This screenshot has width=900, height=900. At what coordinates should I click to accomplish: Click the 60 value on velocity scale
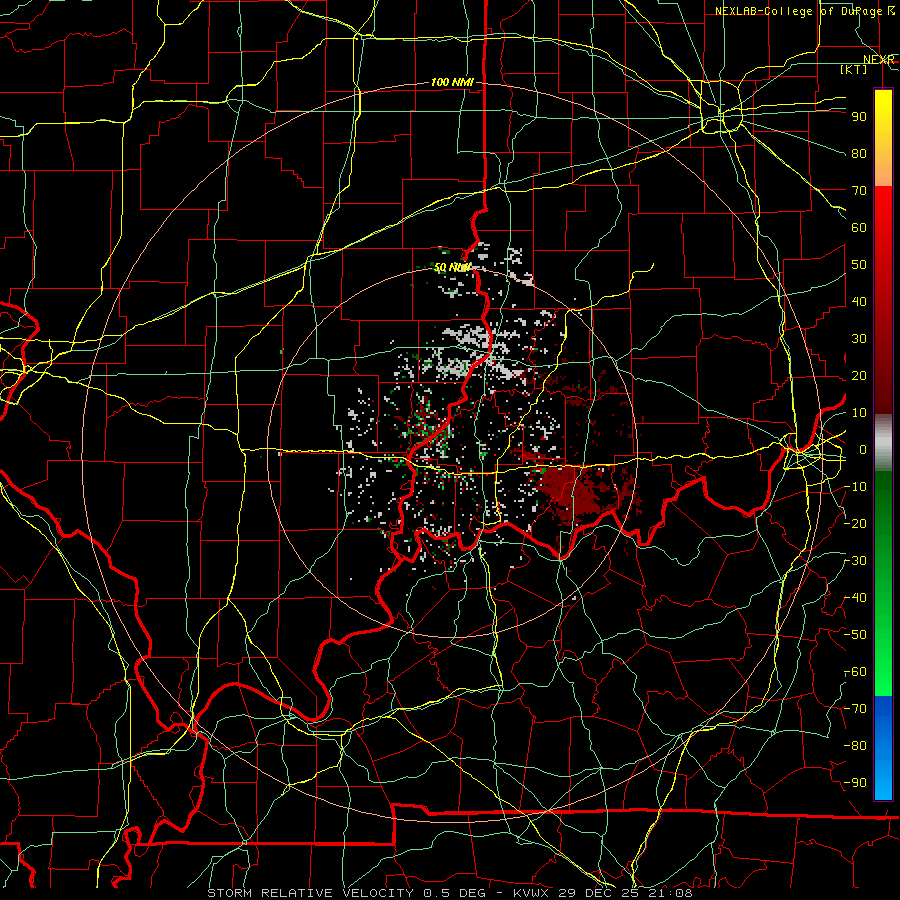[x=859, y=228]
